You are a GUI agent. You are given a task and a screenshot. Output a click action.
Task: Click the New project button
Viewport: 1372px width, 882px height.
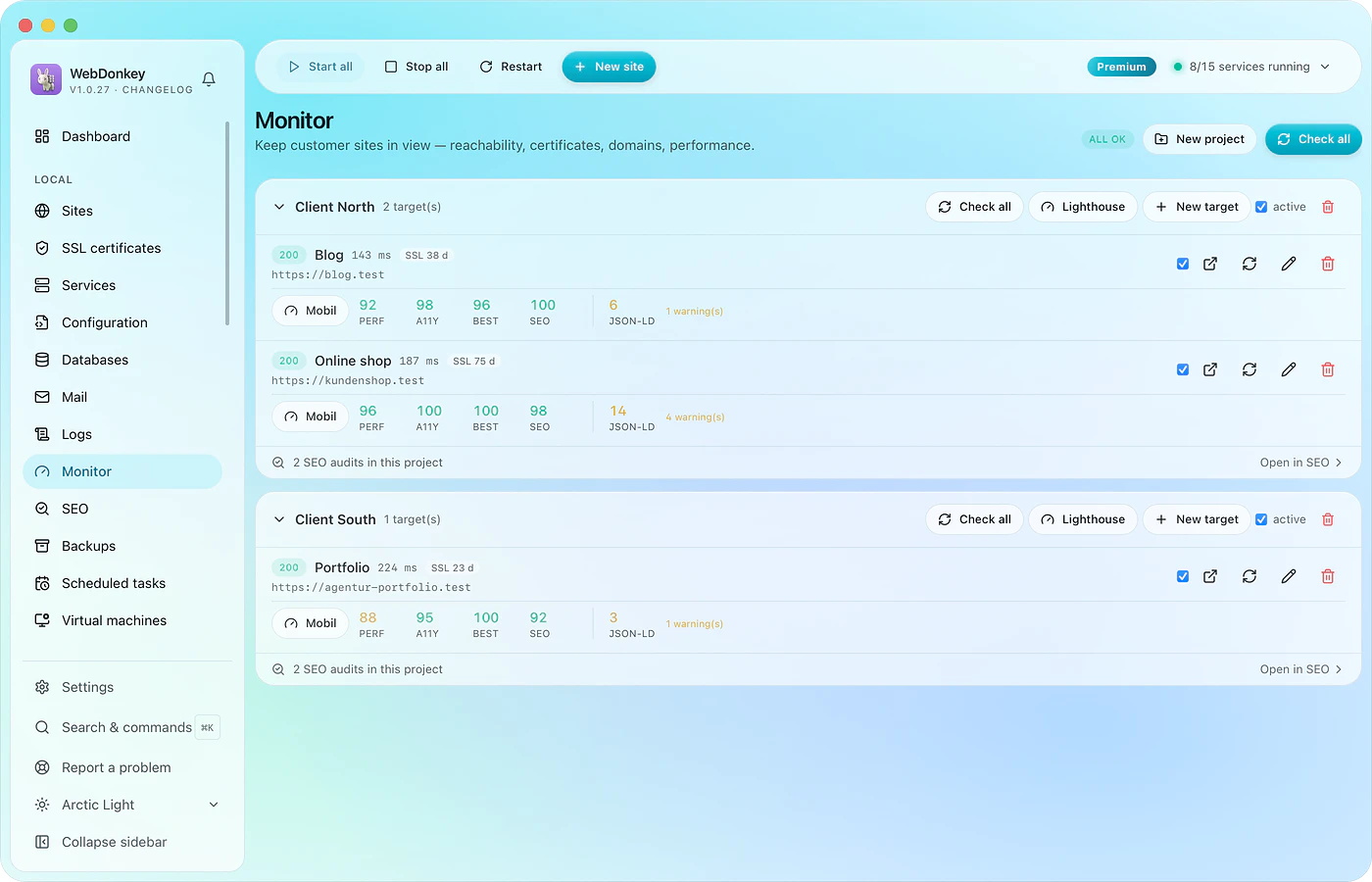coord(1200,139)
